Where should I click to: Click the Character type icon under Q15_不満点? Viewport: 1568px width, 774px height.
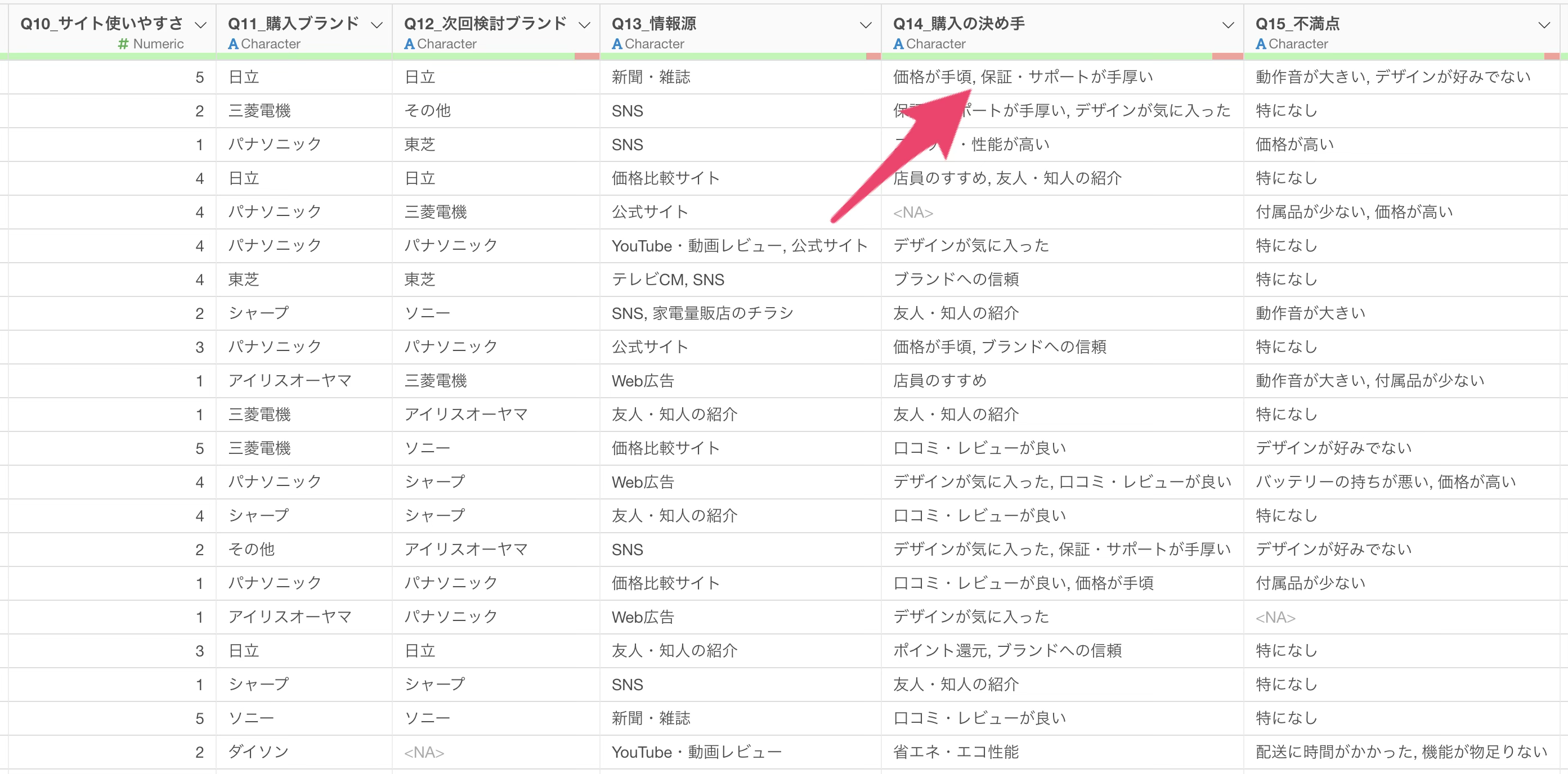click(1261, 44)
